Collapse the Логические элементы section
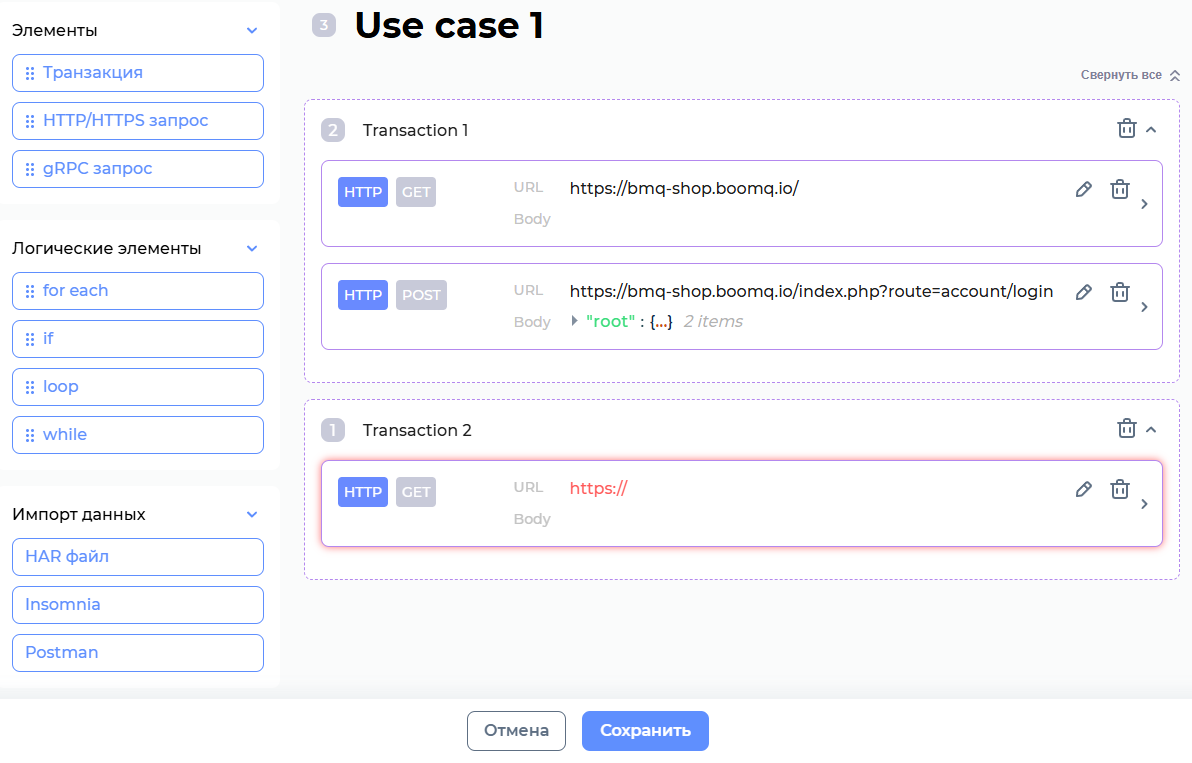 [252, 249]
